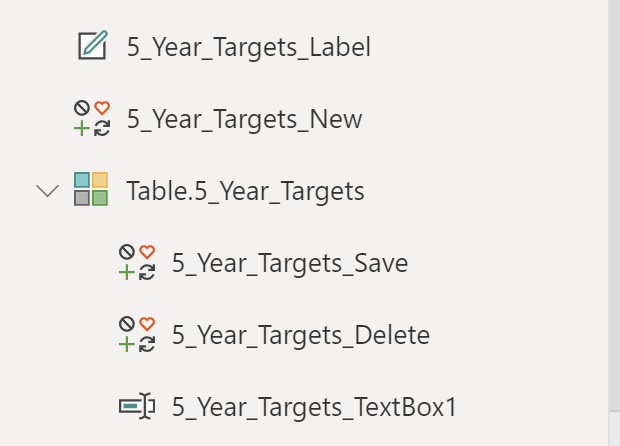
Task: Click the label pencil icon beside 5_Year_Targets_Label
Action: [x=92, y=46]
